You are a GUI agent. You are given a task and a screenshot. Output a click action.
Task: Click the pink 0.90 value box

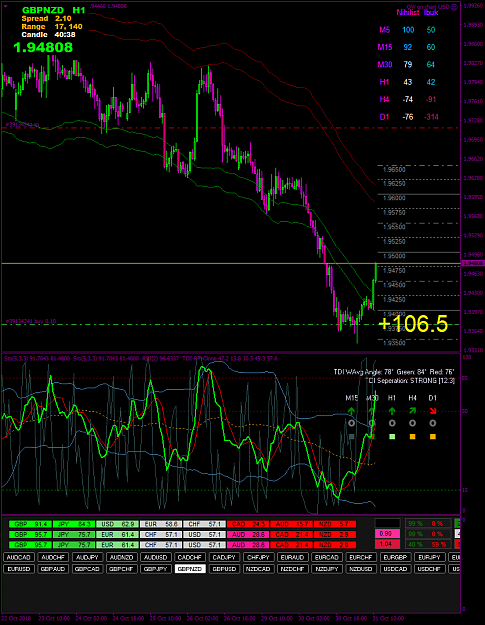point(387,534)
